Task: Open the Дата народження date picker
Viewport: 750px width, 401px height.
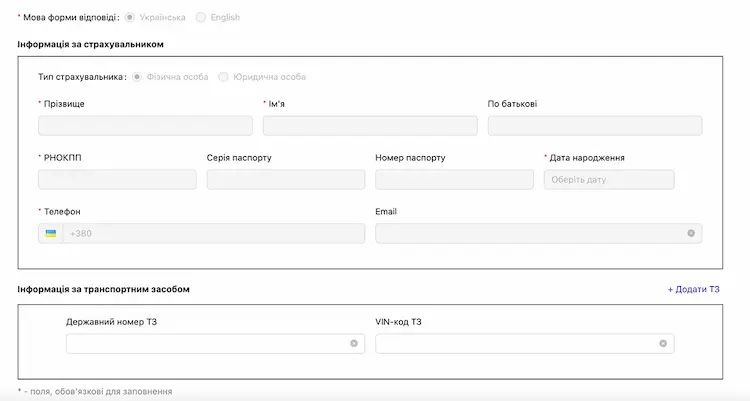Action: (608, 180)
